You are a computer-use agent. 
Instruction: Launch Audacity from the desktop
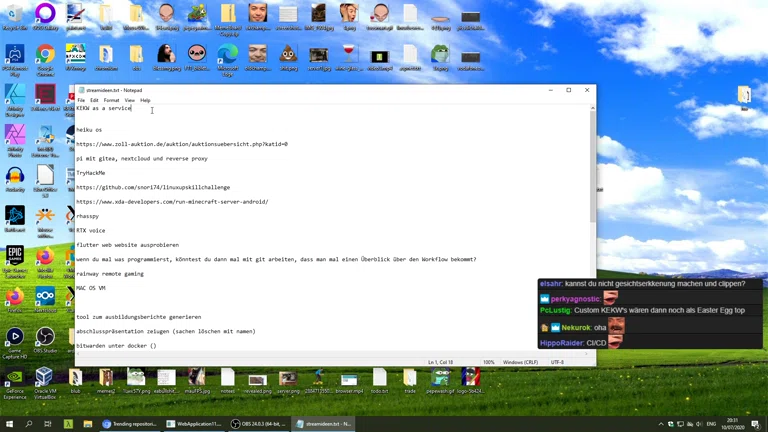tap(15, 177)
